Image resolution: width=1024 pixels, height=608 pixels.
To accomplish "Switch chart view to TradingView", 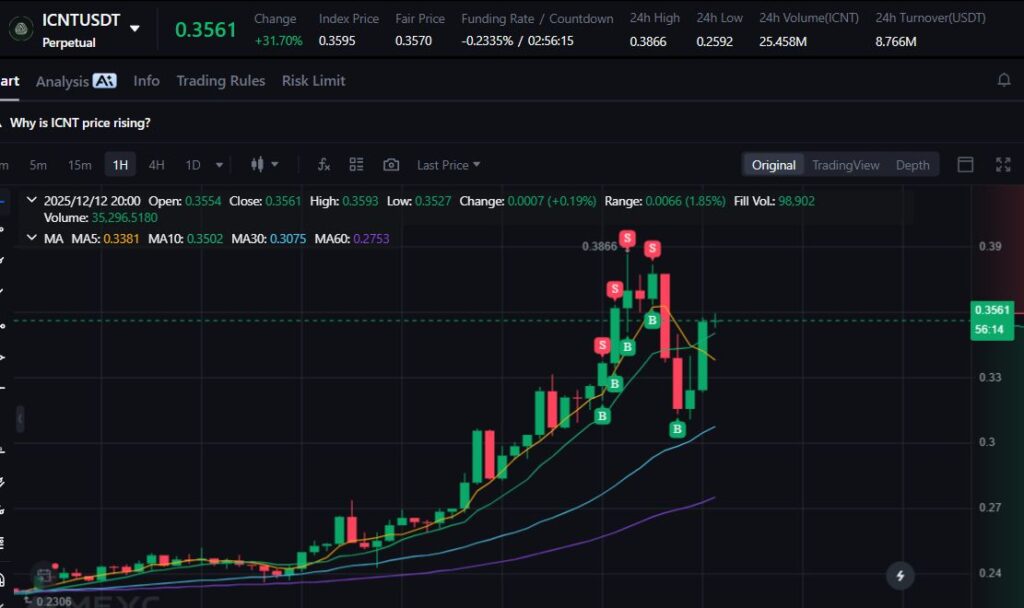I will pos(845,165).
